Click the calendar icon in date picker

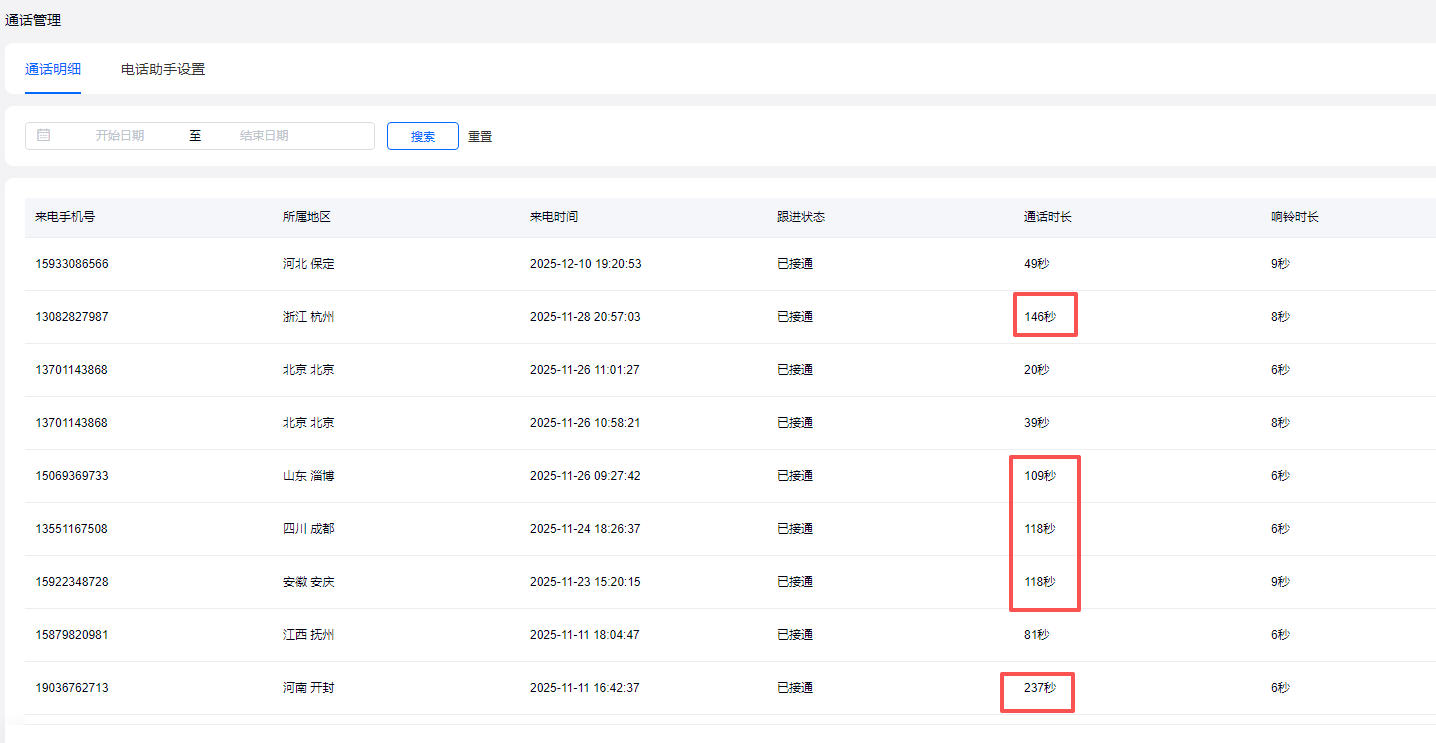pyautogui.click(x=44, y=135)
